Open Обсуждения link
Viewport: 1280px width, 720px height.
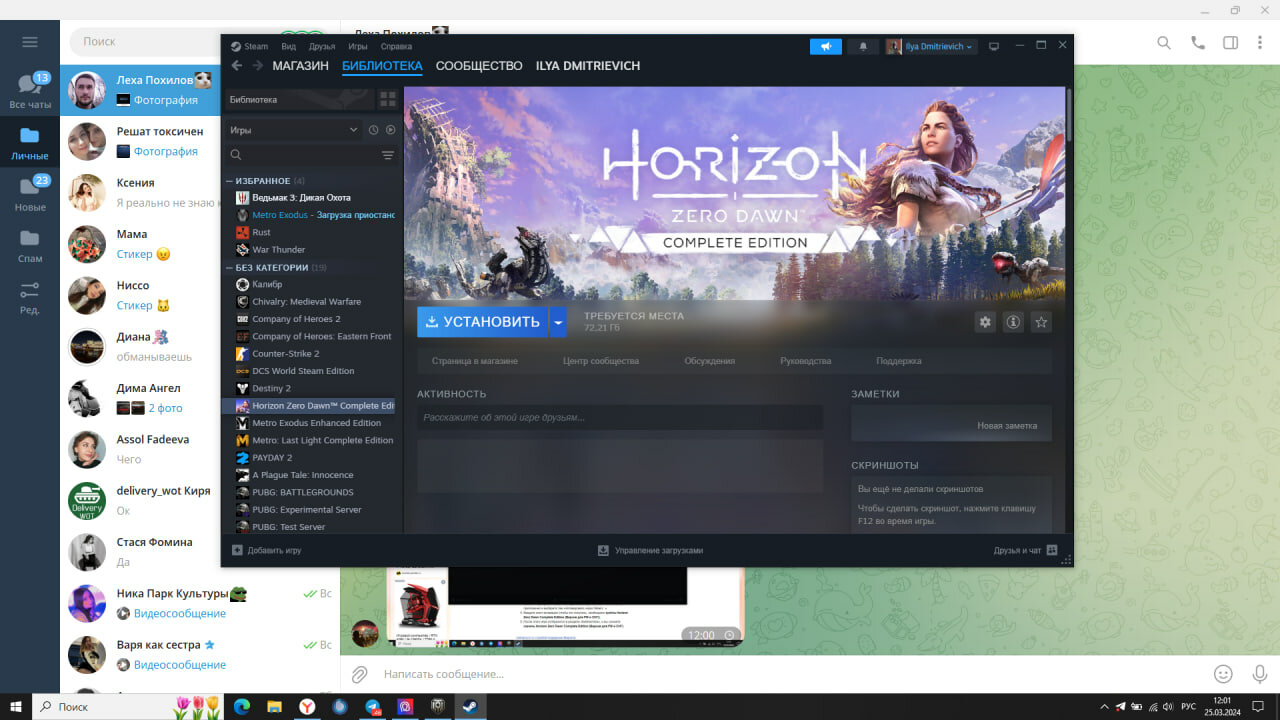pos(710,361)
